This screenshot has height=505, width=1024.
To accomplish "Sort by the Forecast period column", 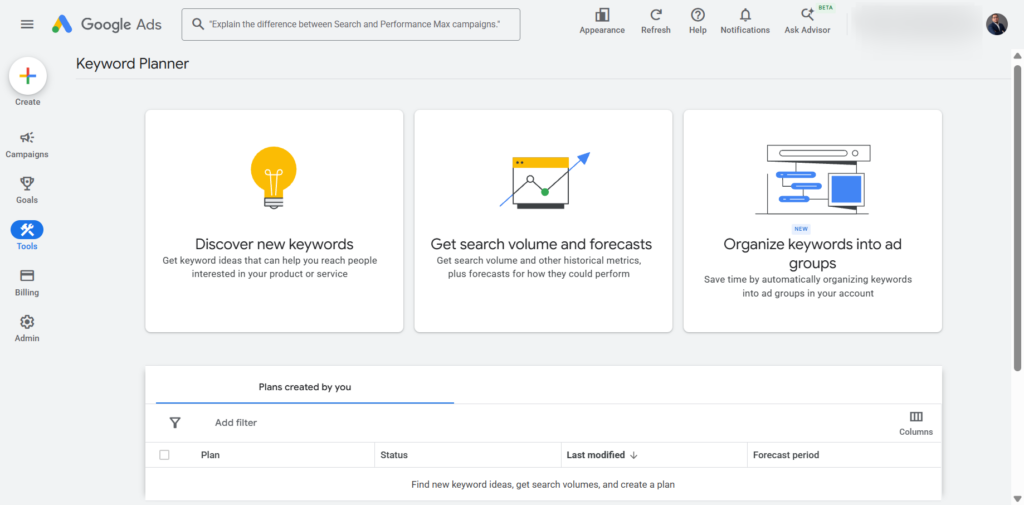I will [x=786, y=455].
